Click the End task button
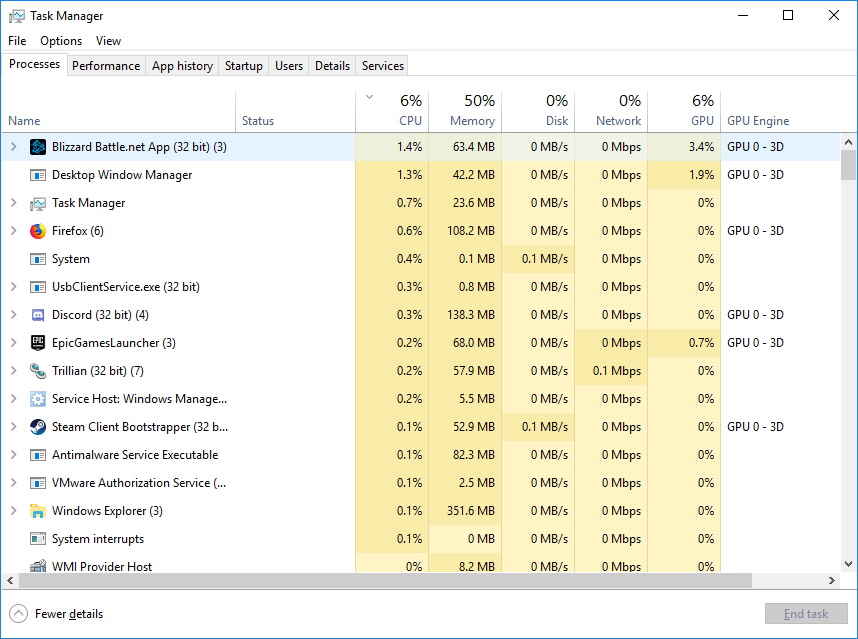The image size is (858, 639). [806, 614]
